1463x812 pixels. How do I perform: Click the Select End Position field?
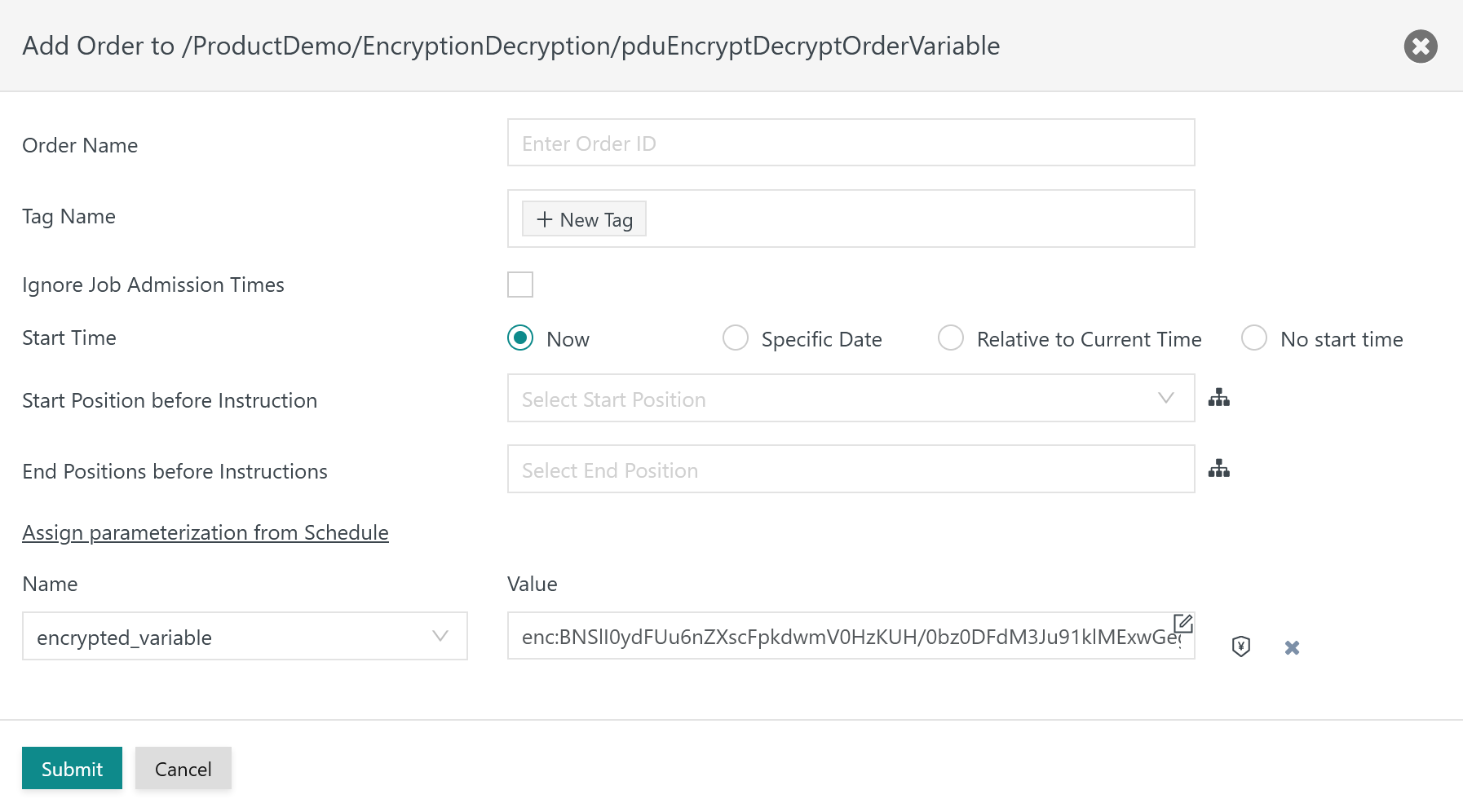pos(851,469)
